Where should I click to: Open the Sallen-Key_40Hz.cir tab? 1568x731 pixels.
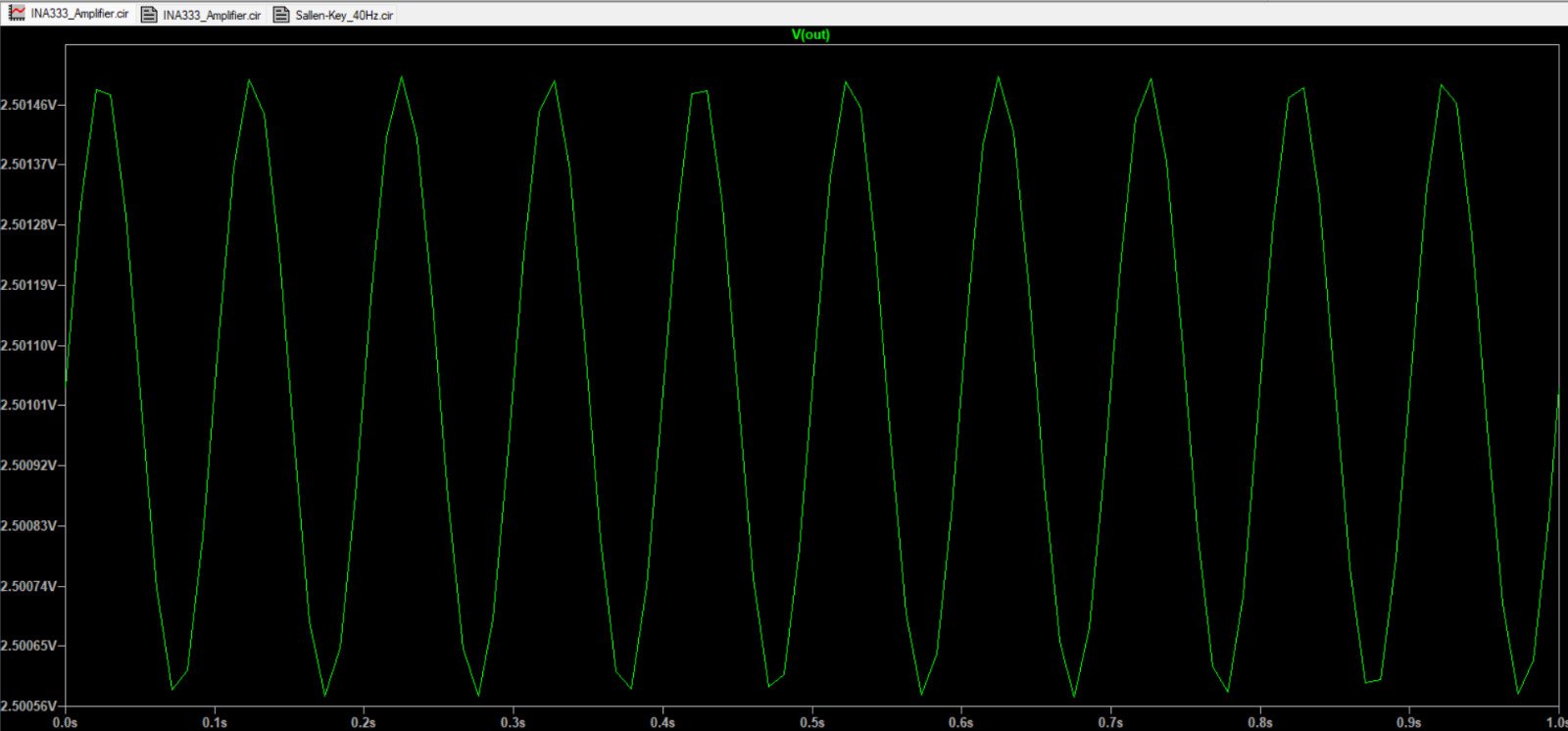pos(344,15)
